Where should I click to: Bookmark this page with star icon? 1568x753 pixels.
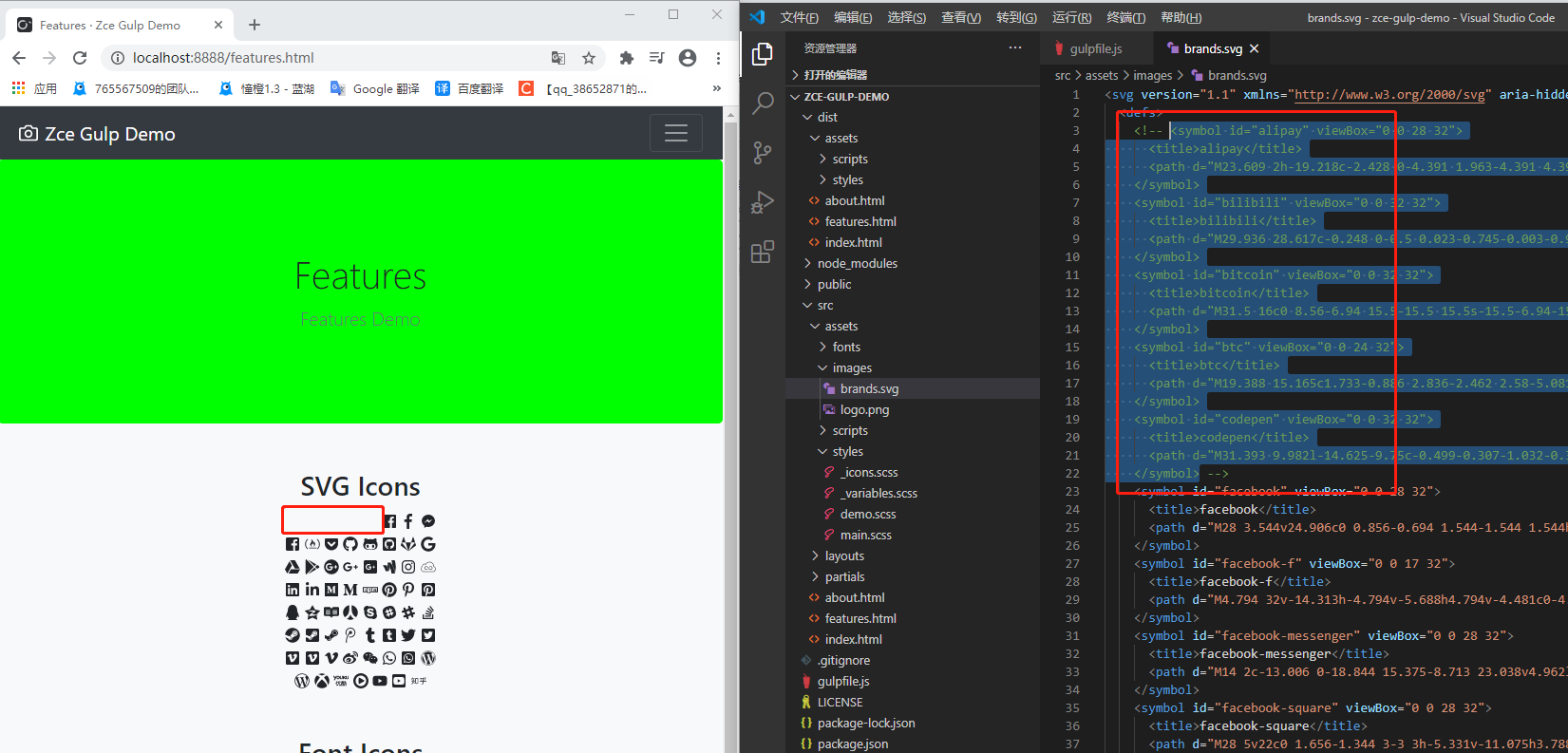tap(589, 58)
